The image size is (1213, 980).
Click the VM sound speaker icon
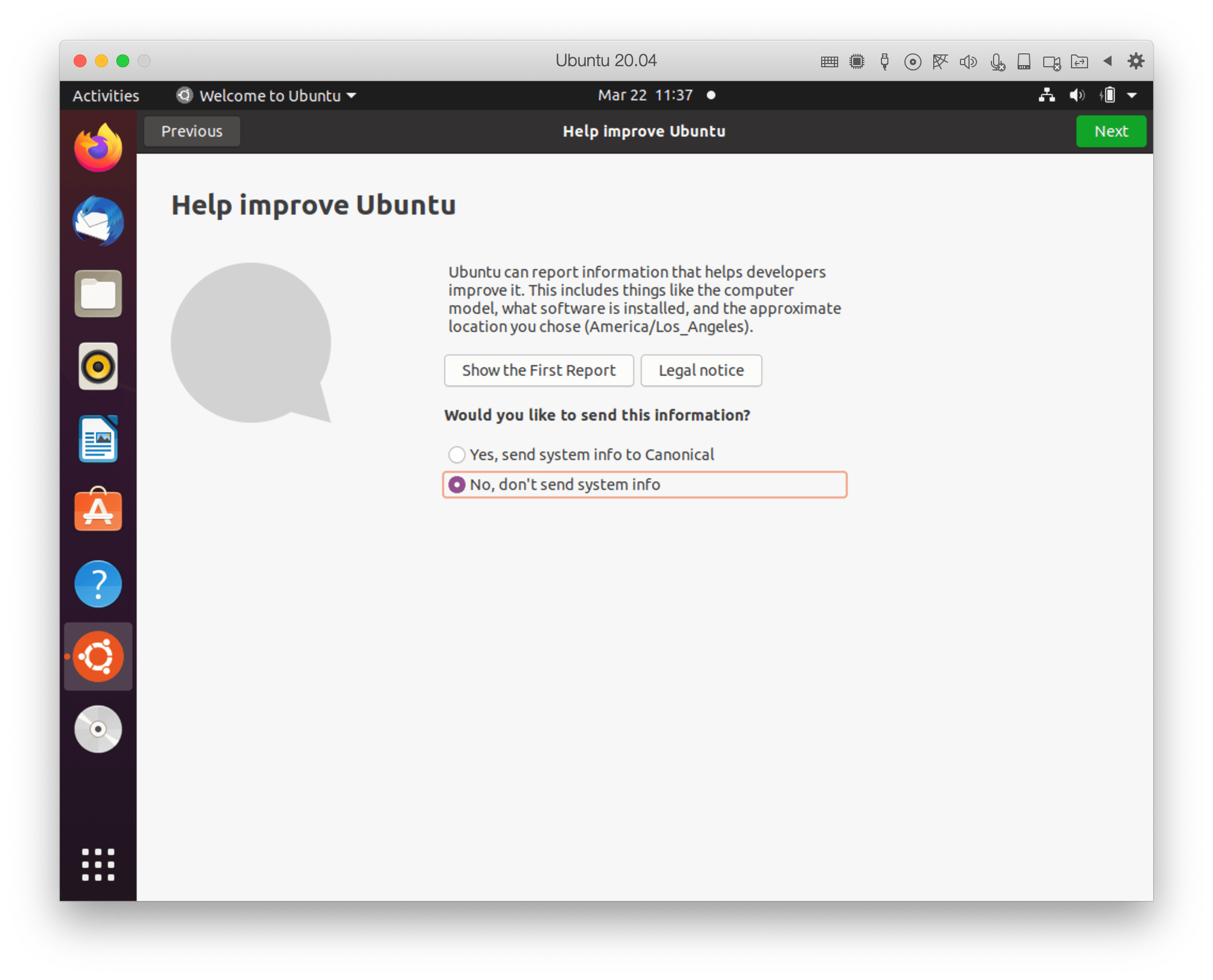[968, 61]
